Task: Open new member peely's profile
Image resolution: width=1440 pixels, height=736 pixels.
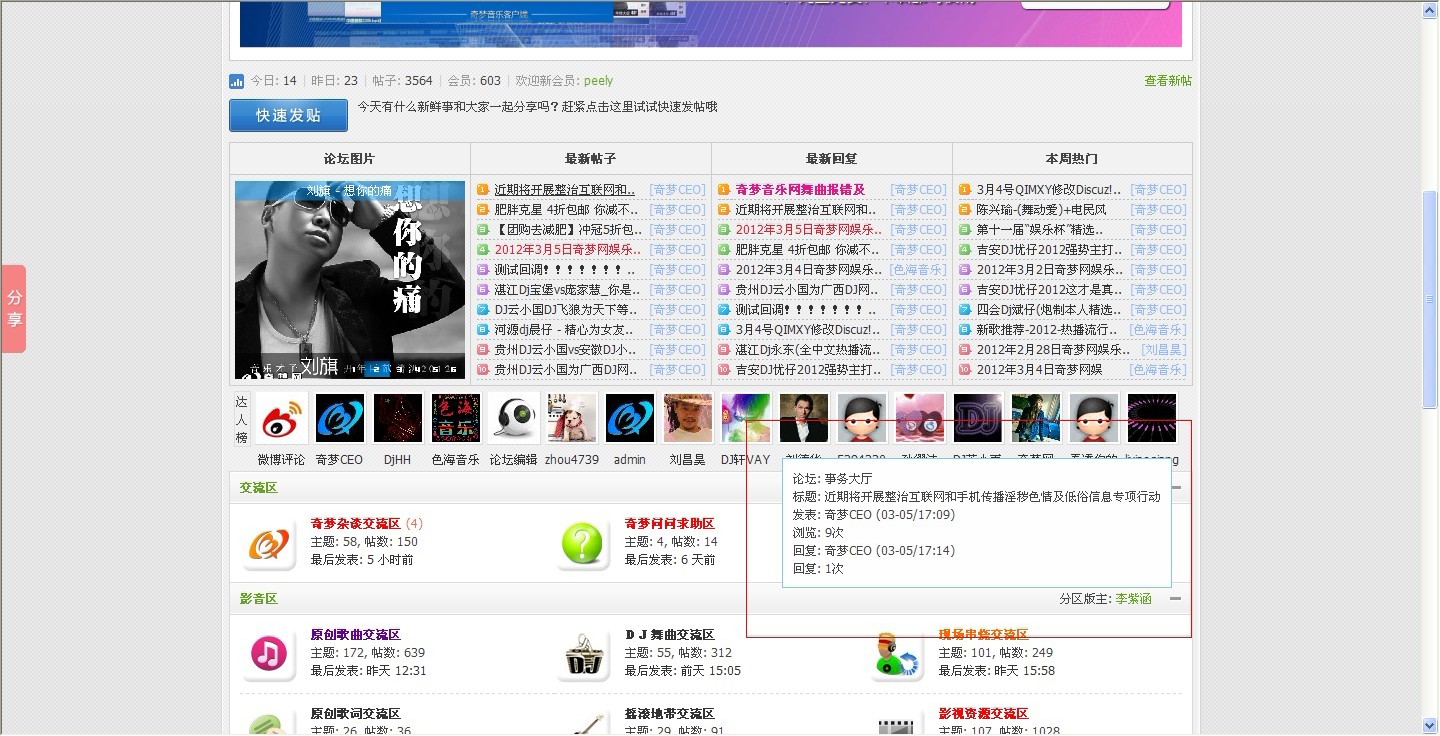Action: coord(598,81)
